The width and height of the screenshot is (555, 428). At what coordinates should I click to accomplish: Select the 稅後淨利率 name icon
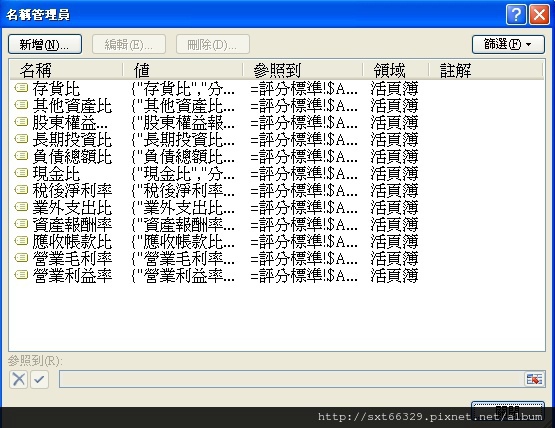click(x=21, y=190)
